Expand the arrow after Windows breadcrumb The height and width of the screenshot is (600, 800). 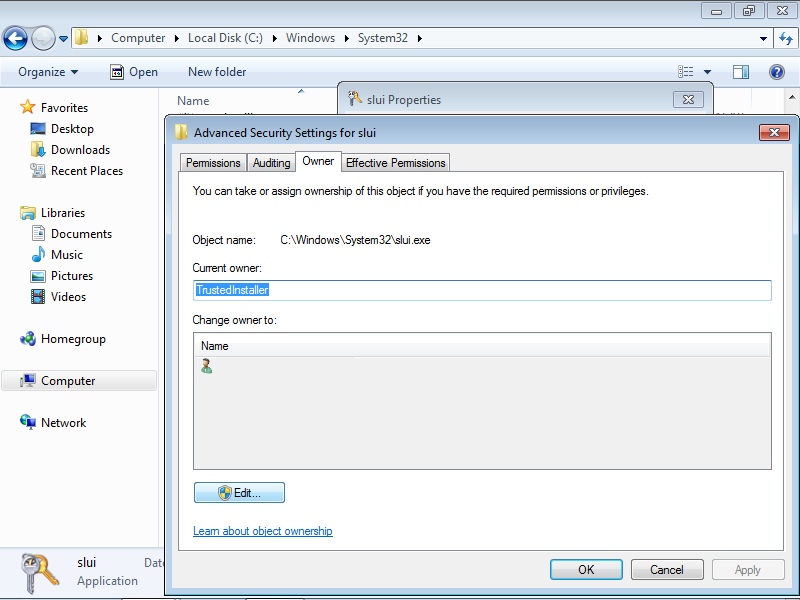tap(346, 38)
